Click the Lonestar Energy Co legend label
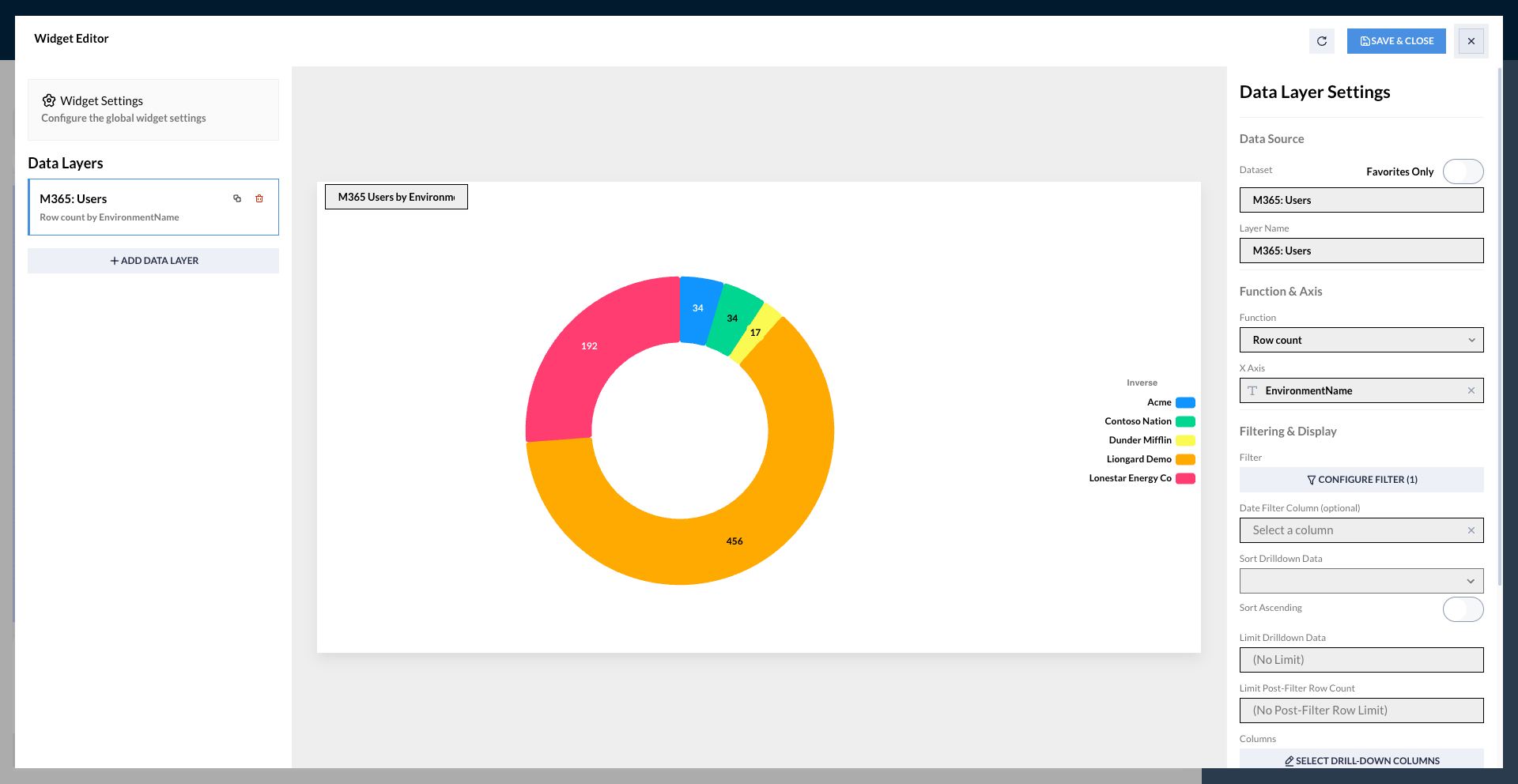 coord(1130,478)
